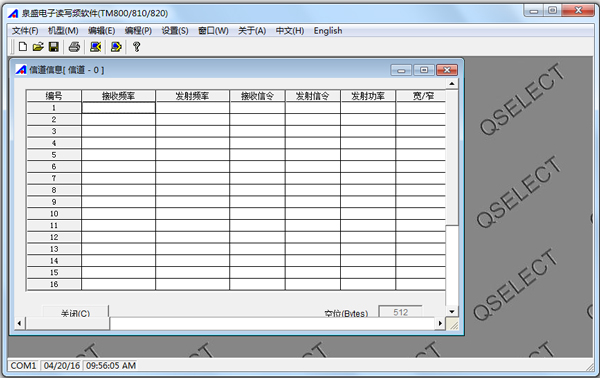Click transmit power cell in row 2
600x378 pixels.
(368, 120)
